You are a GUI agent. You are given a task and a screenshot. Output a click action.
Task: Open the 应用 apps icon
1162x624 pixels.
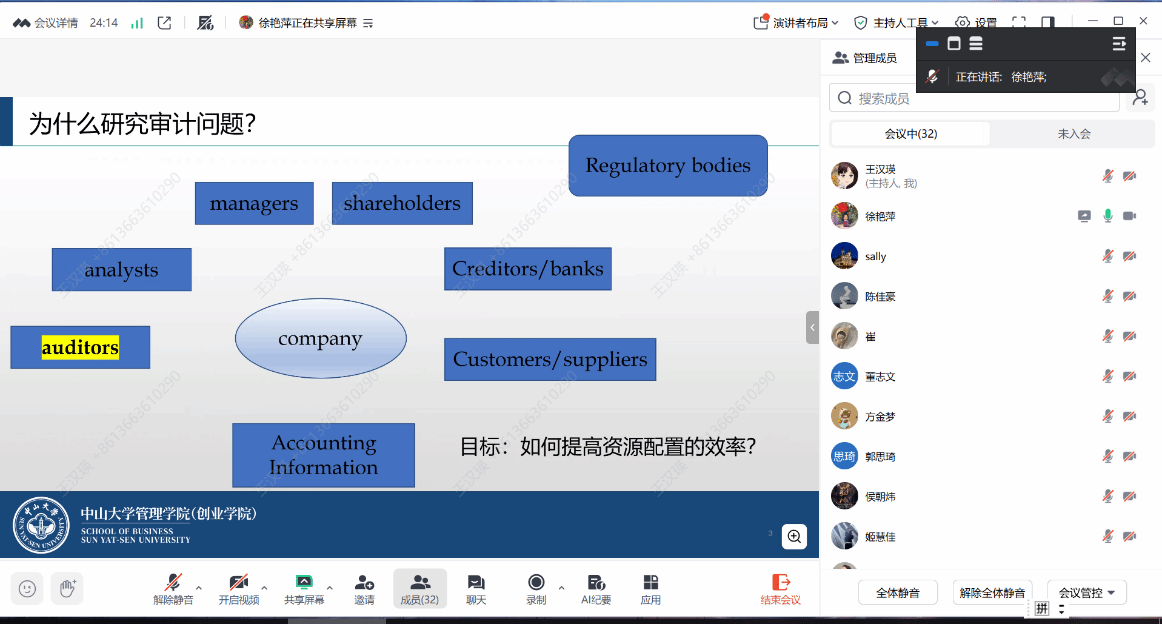point(651,589)
